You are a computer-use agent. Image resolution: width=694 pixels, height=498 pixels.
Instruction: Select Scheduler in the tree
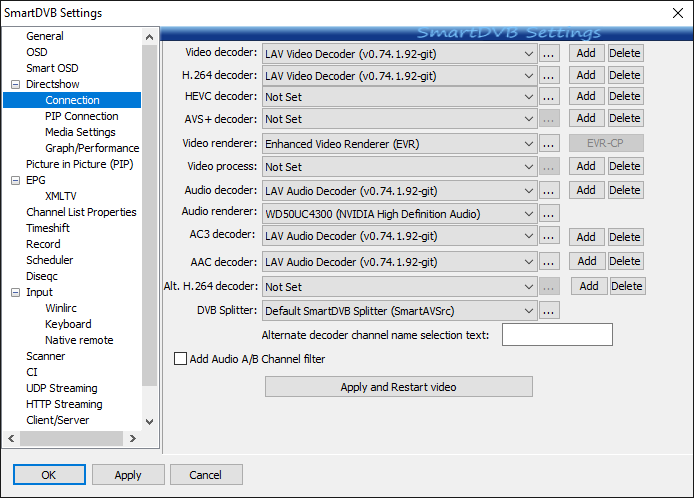tap(50, 260)
